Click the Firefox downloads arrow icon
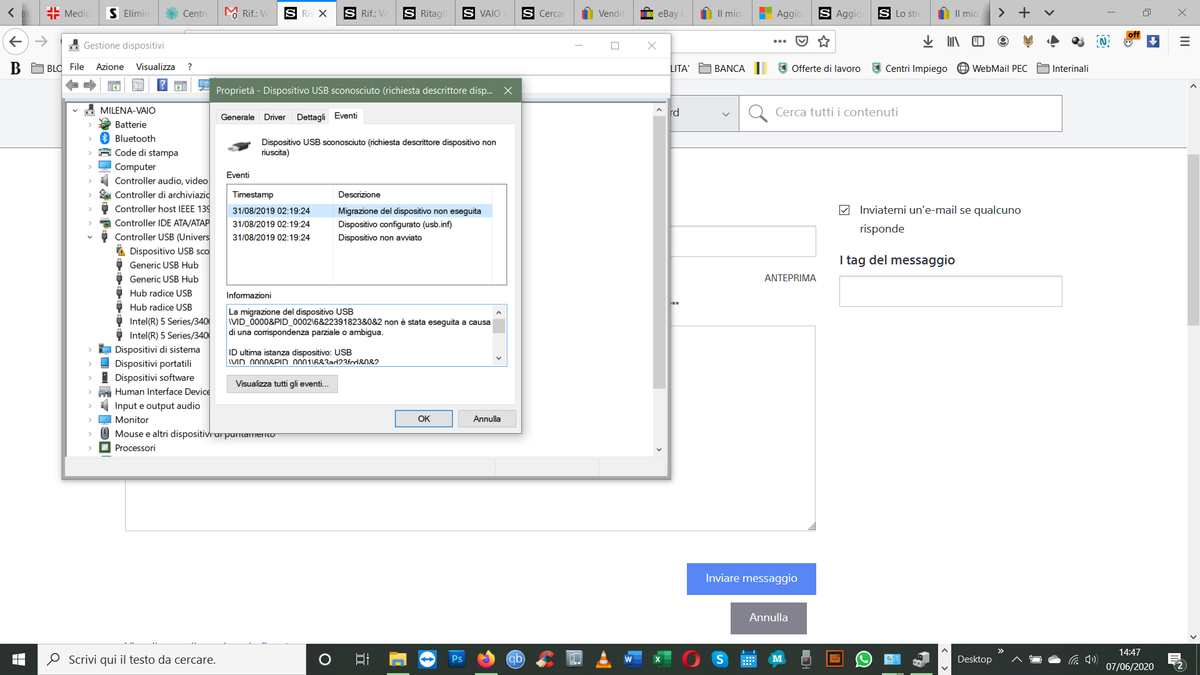 click(x=928, y=42)
